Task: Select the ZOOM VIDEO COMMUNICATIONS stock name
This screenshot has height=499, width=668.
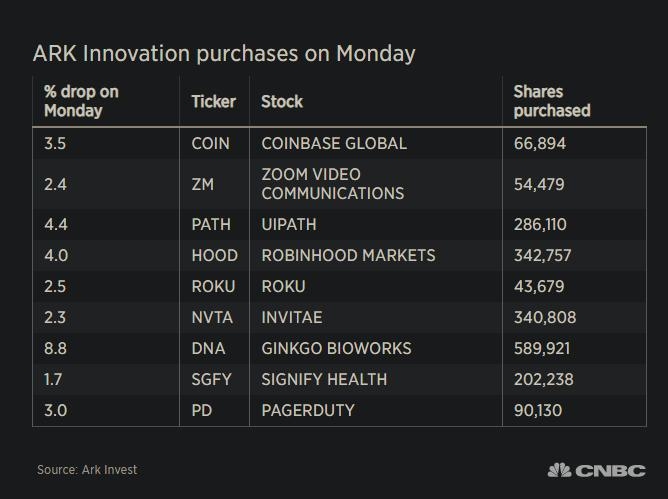Action: 332,183
